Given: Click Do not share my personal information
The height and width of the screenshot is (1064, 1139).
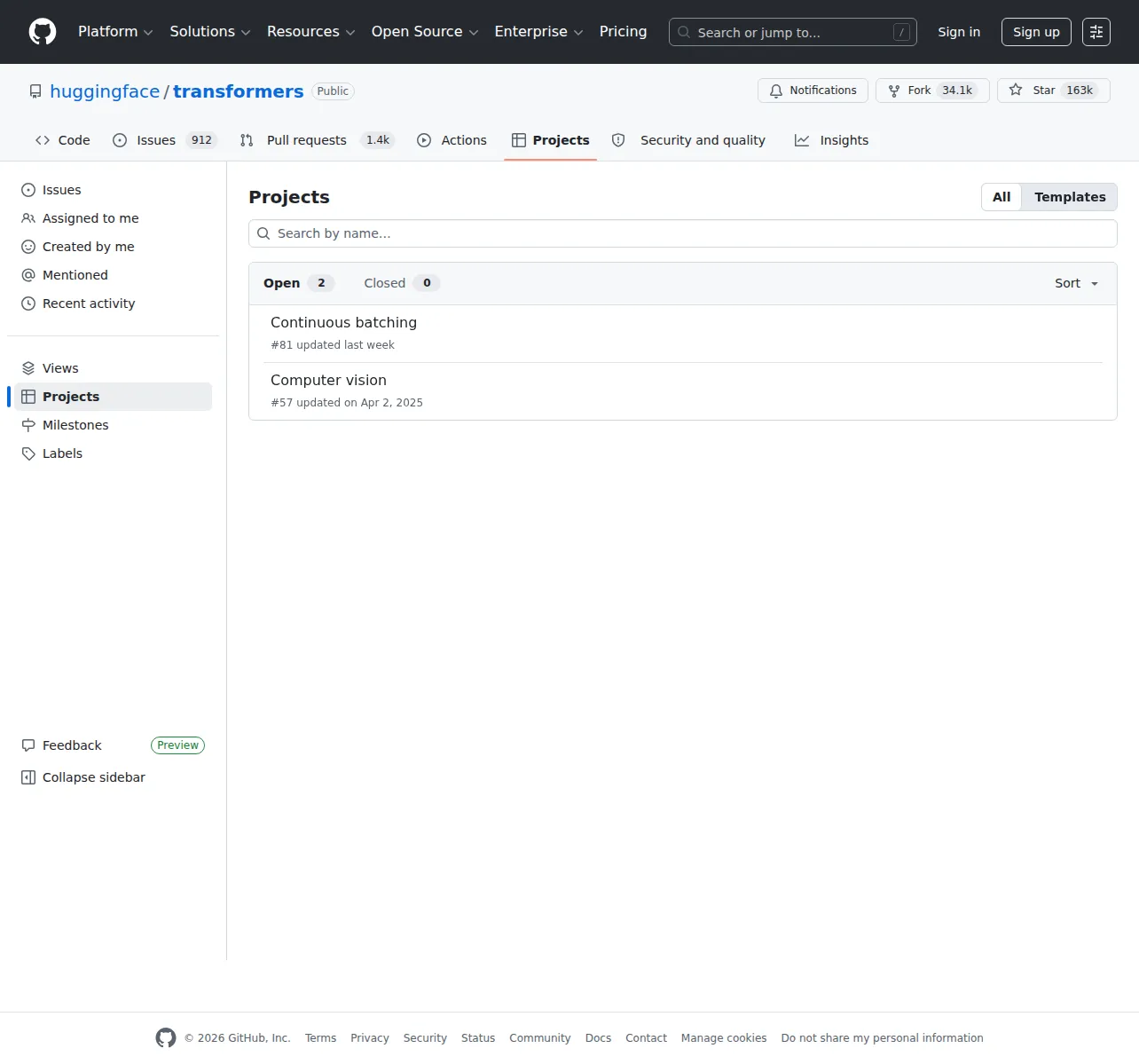Looking at the screenshot, I should click(x=883, y=1038).
